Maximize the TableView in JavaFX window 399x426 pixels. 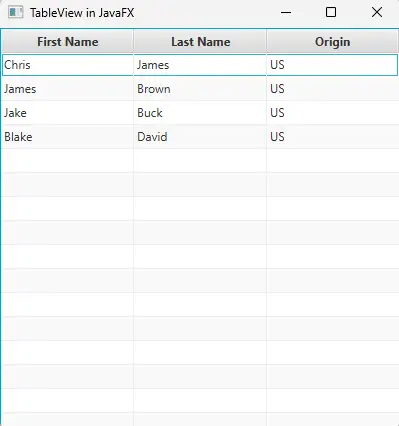tap(331, 13)
